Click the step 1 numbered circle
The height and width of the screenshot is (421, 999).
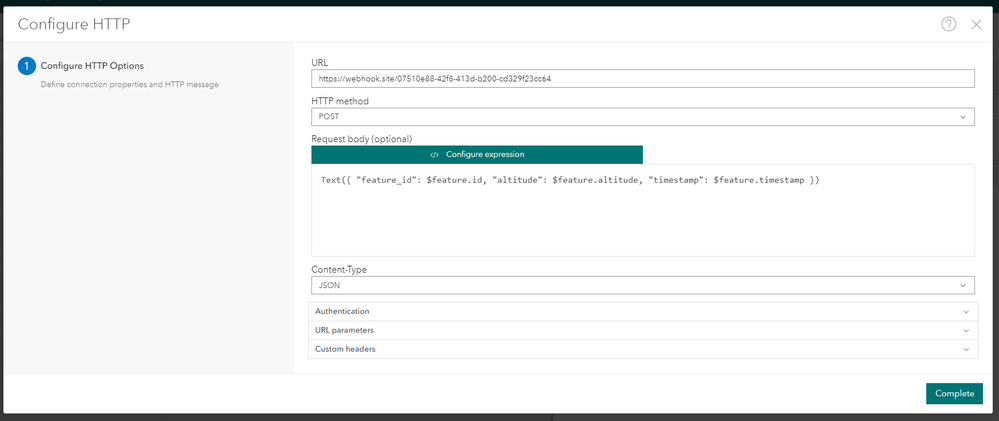[27, 67]
